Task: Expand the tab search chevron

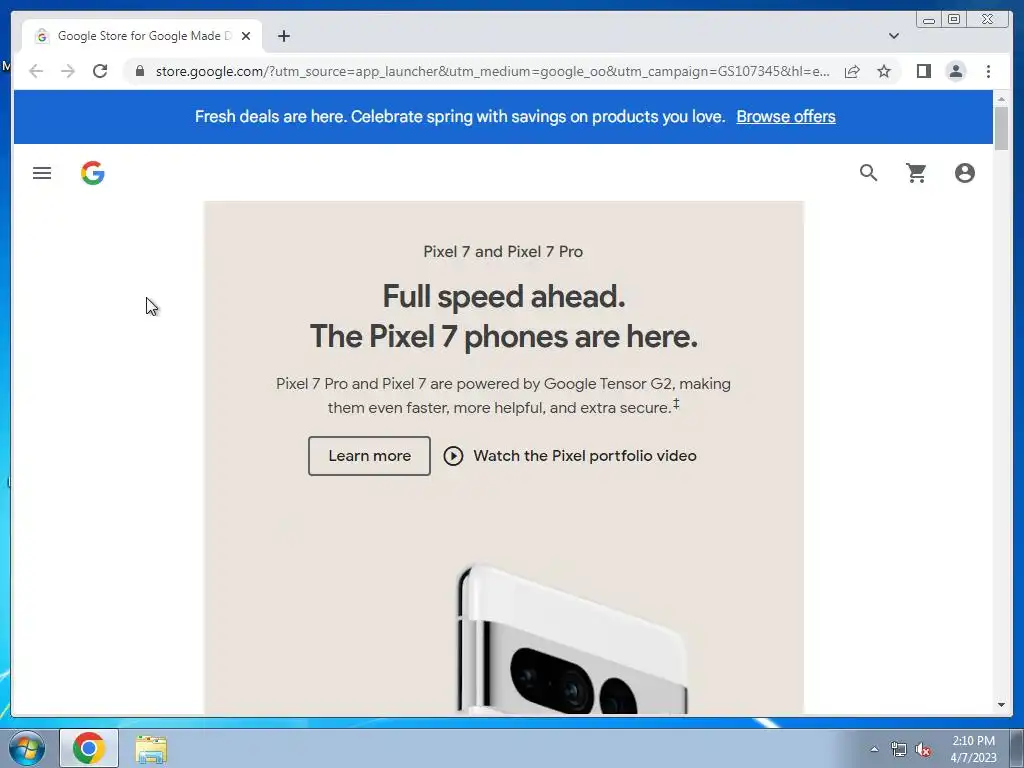Action: click(893, 36)
